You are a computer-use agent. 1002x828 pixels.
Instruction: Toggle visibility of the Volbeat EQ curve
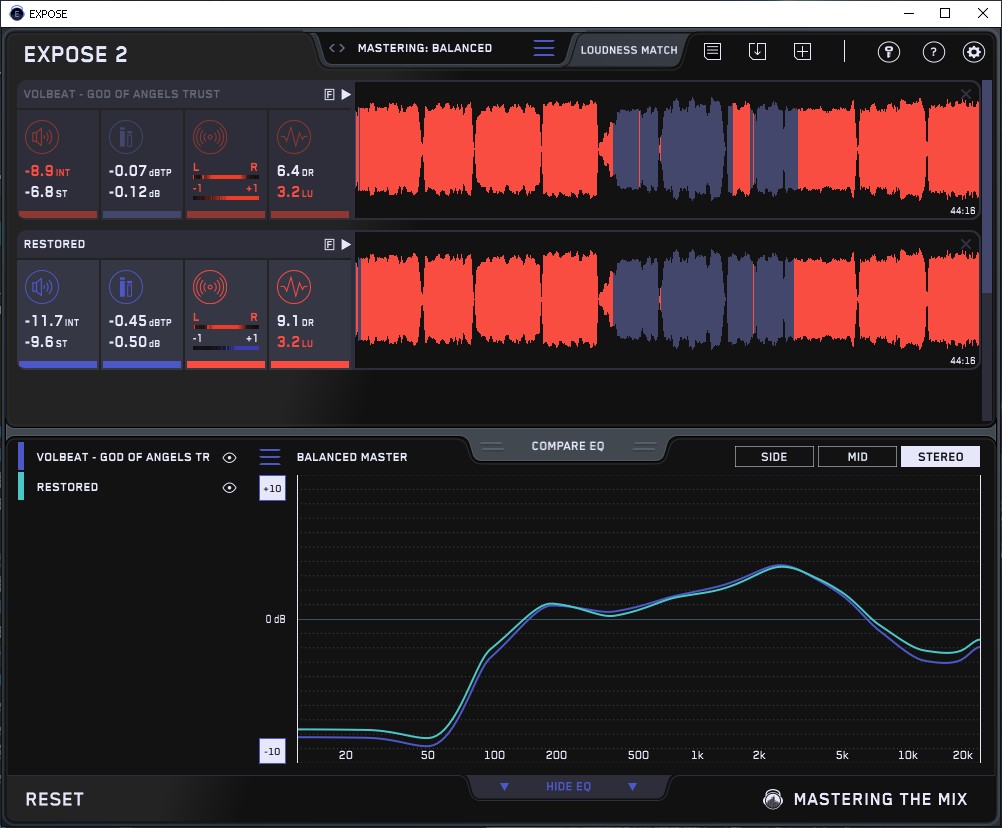[x=229, y=457]
